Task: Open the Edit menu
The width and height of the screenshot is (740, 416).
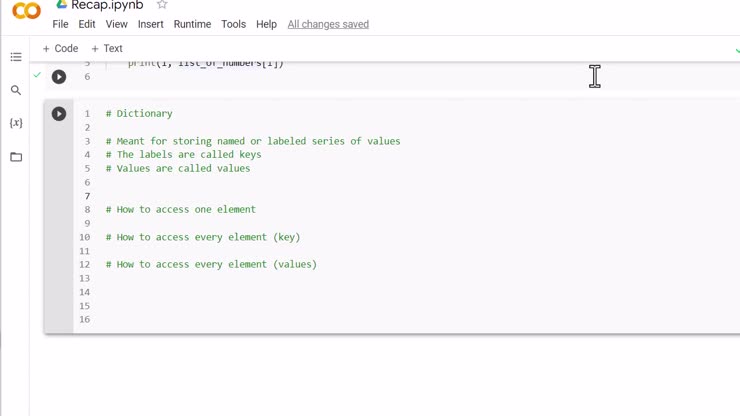Action: (x=87, y=24)
